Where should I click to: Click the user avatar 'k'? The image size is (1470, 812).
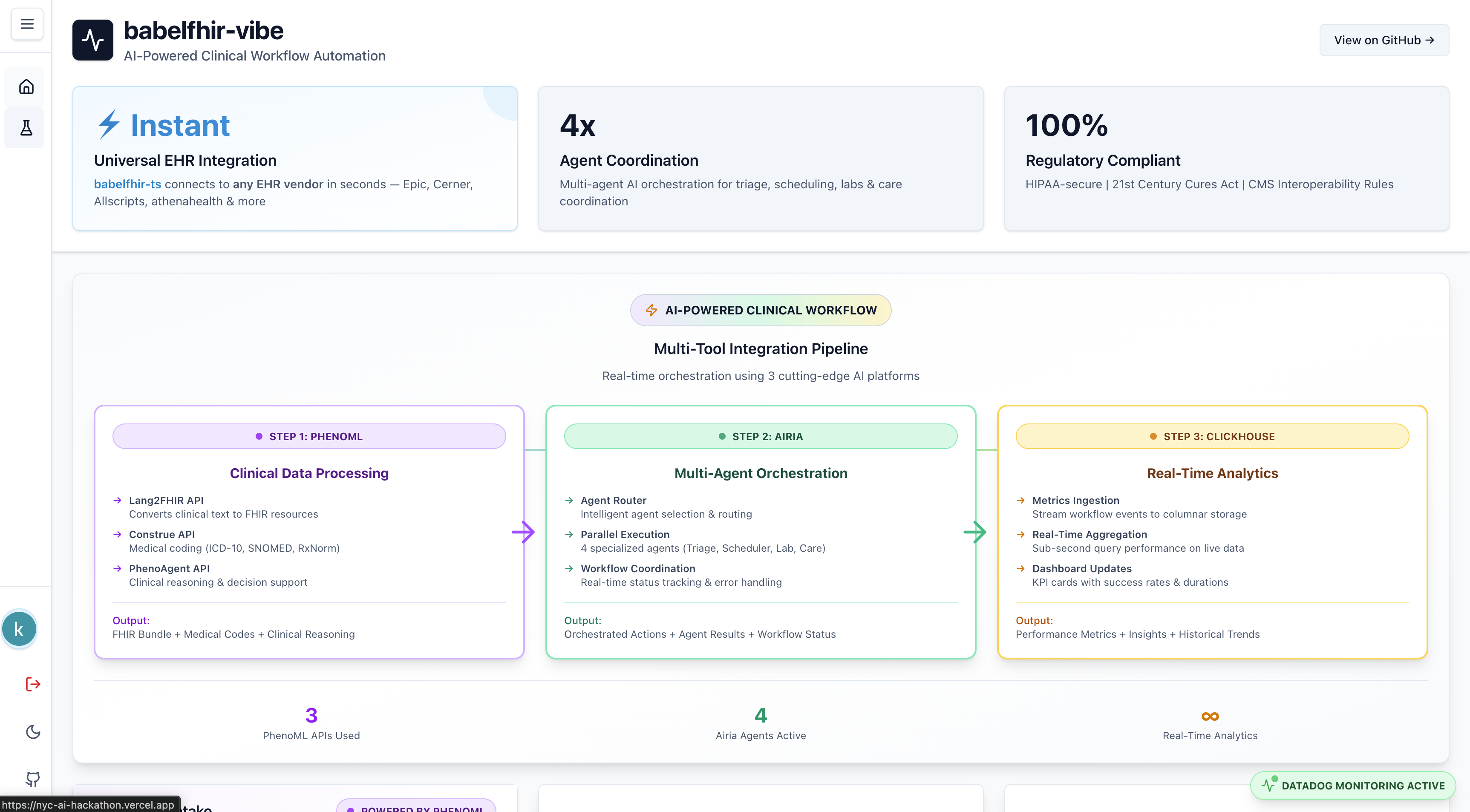pyautogui.click(x=19, y=629)
